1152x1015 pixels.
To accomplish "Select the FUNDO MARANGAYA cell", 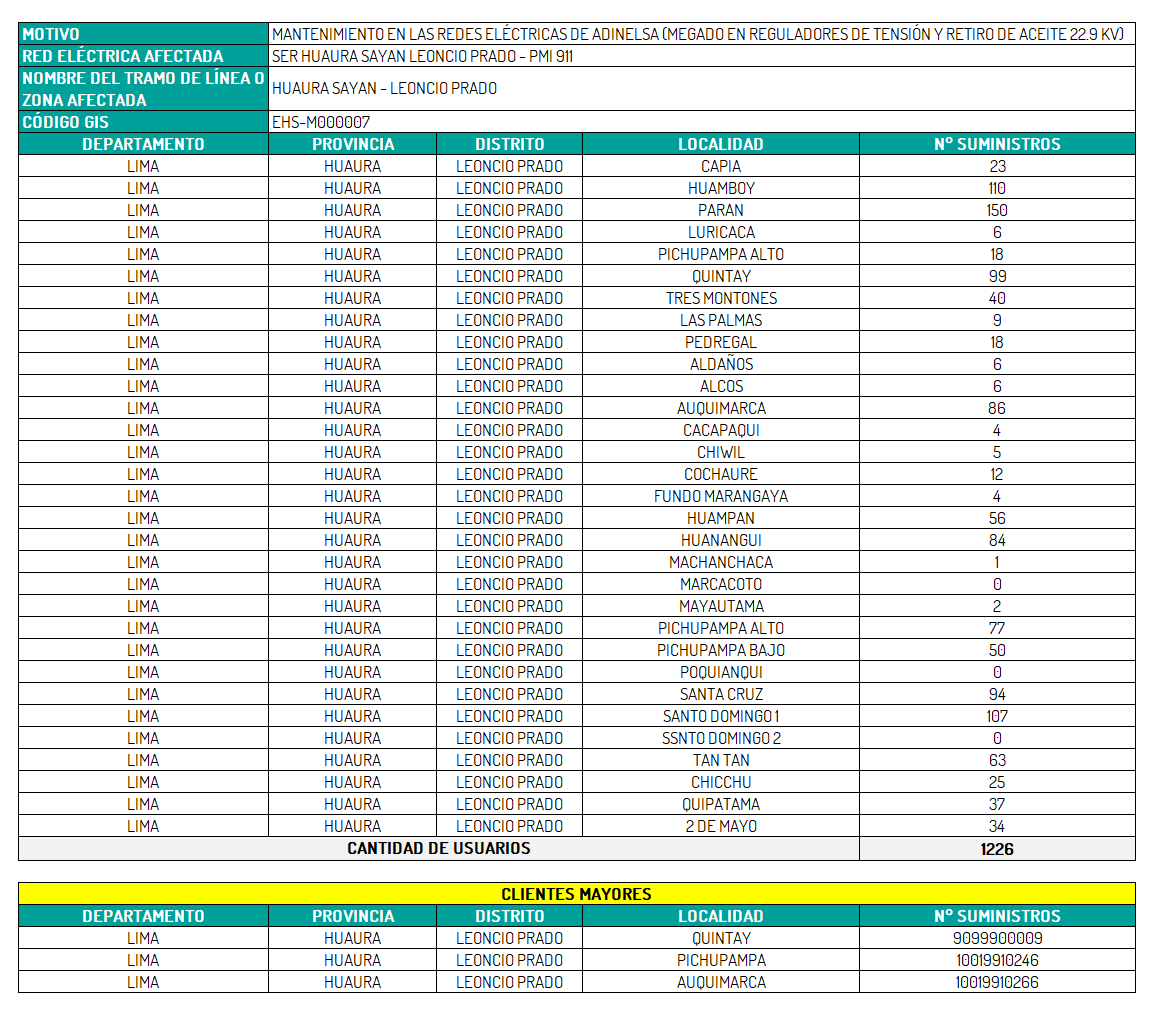I will click(x=720, y=496).
